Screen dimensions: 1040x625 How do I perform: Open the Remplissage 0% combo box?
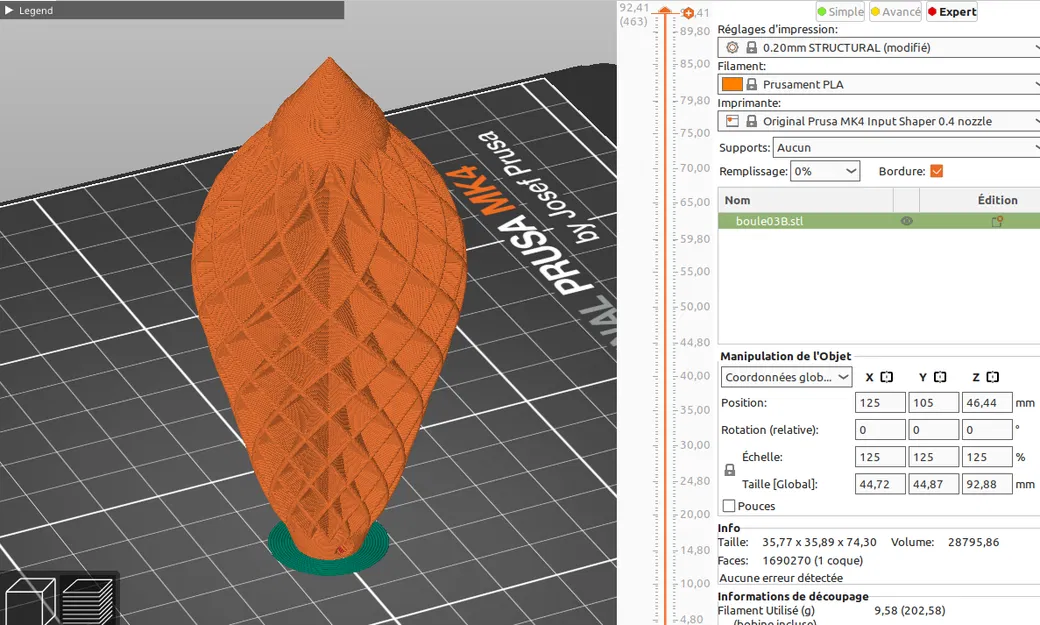(825, 171)
